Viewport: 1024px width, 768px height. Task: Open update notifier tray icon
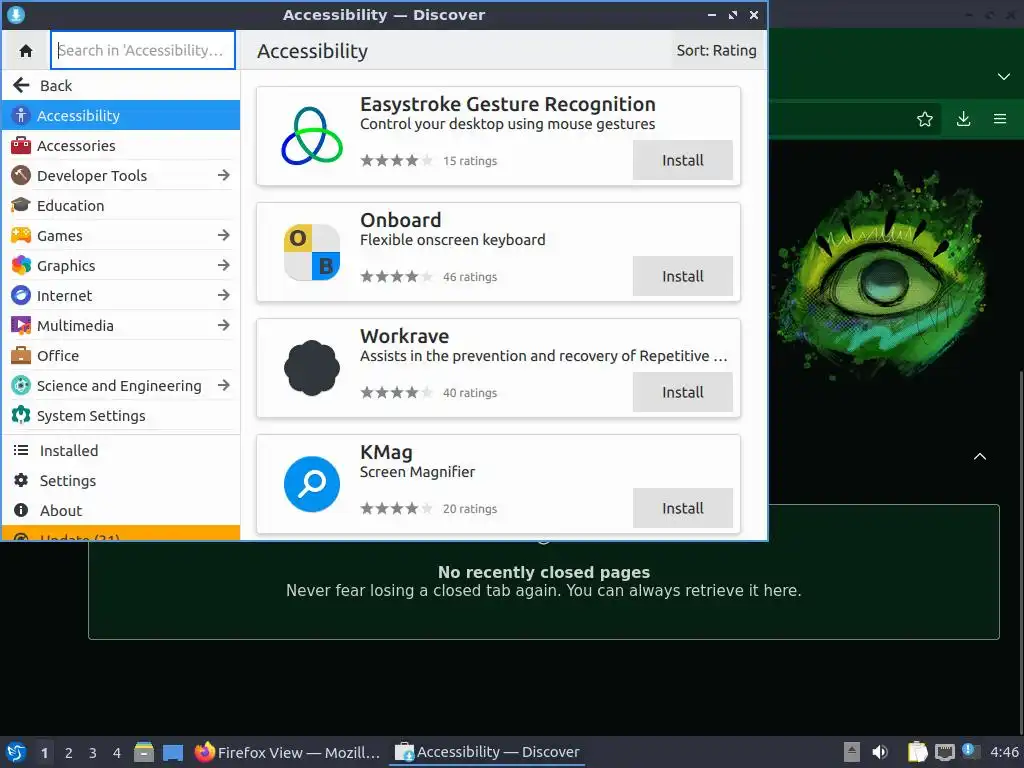(x=971, y=752)
